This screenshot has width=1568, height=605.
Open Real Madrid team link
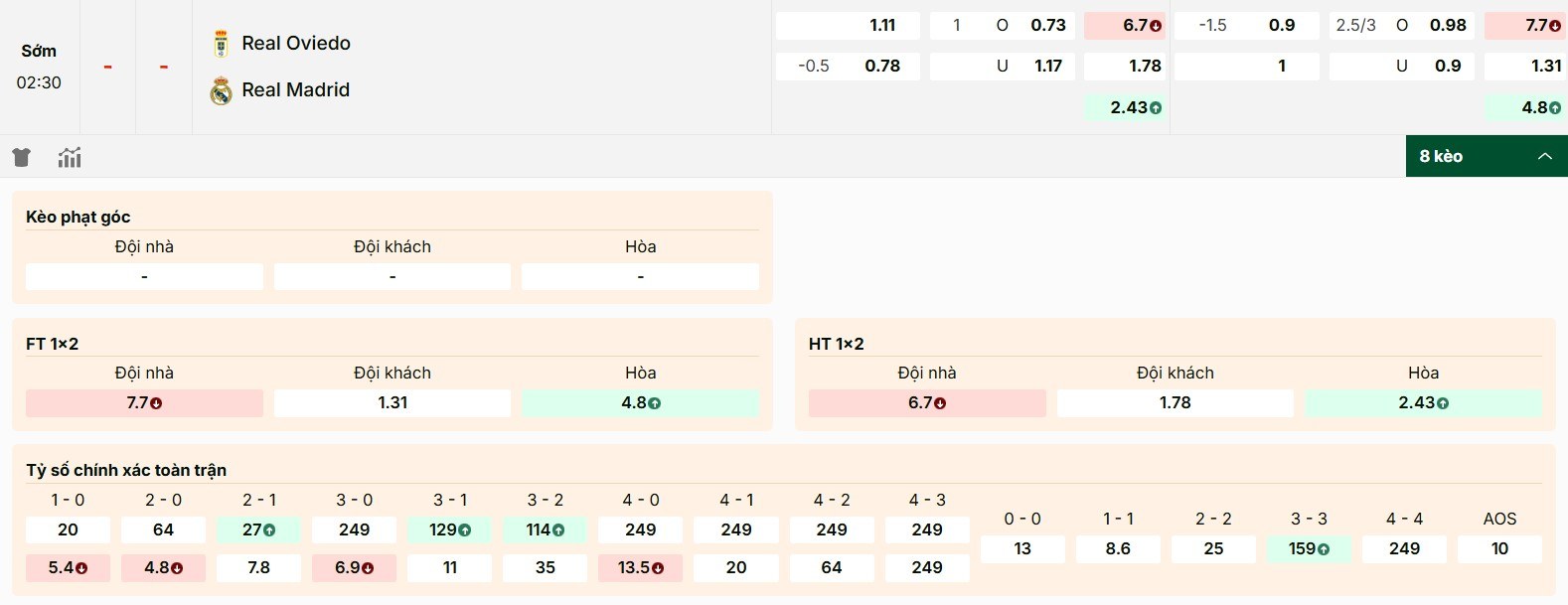point(296,90)
